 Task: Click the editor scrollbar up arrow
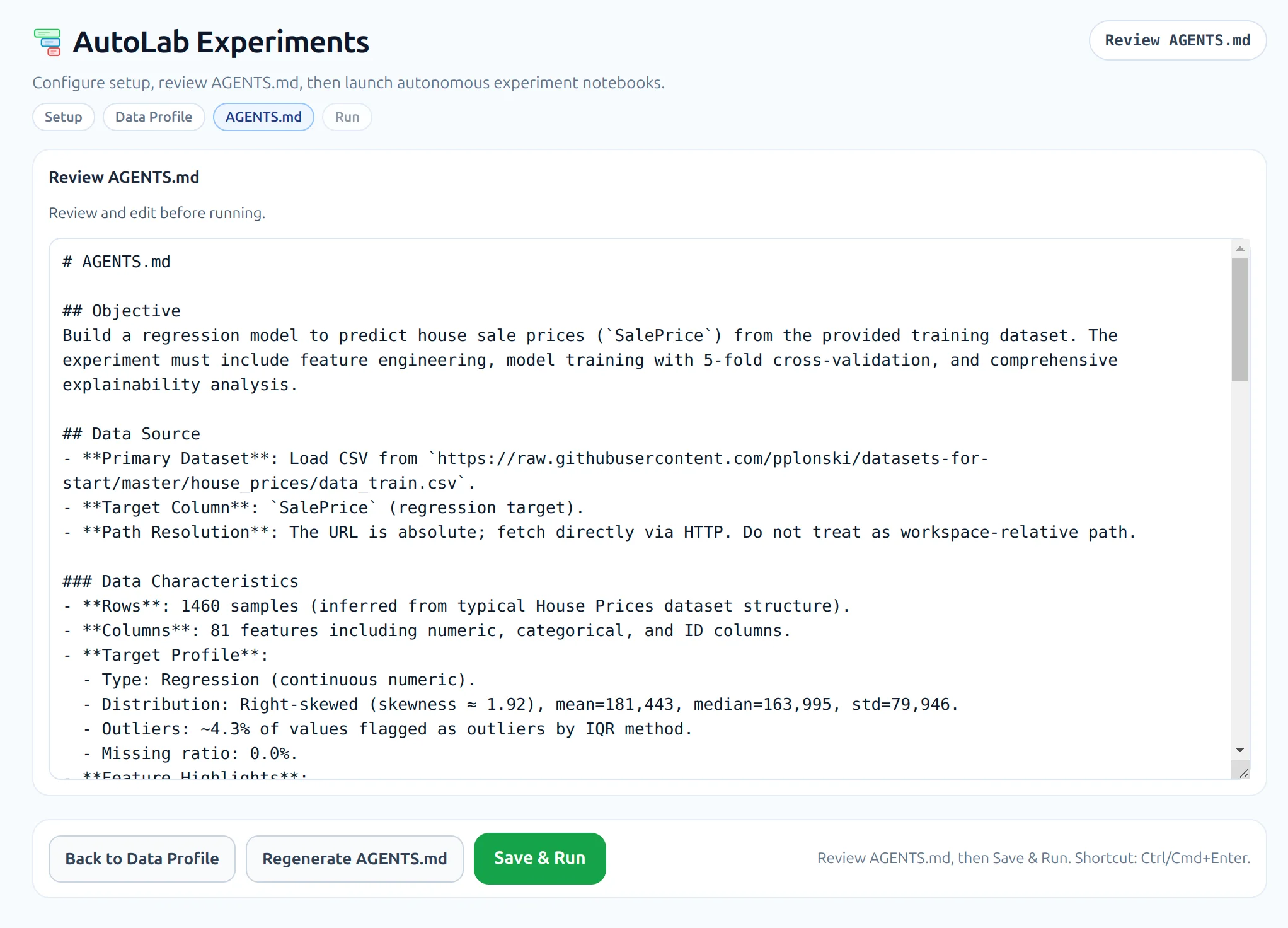(x=1240, y=248)
